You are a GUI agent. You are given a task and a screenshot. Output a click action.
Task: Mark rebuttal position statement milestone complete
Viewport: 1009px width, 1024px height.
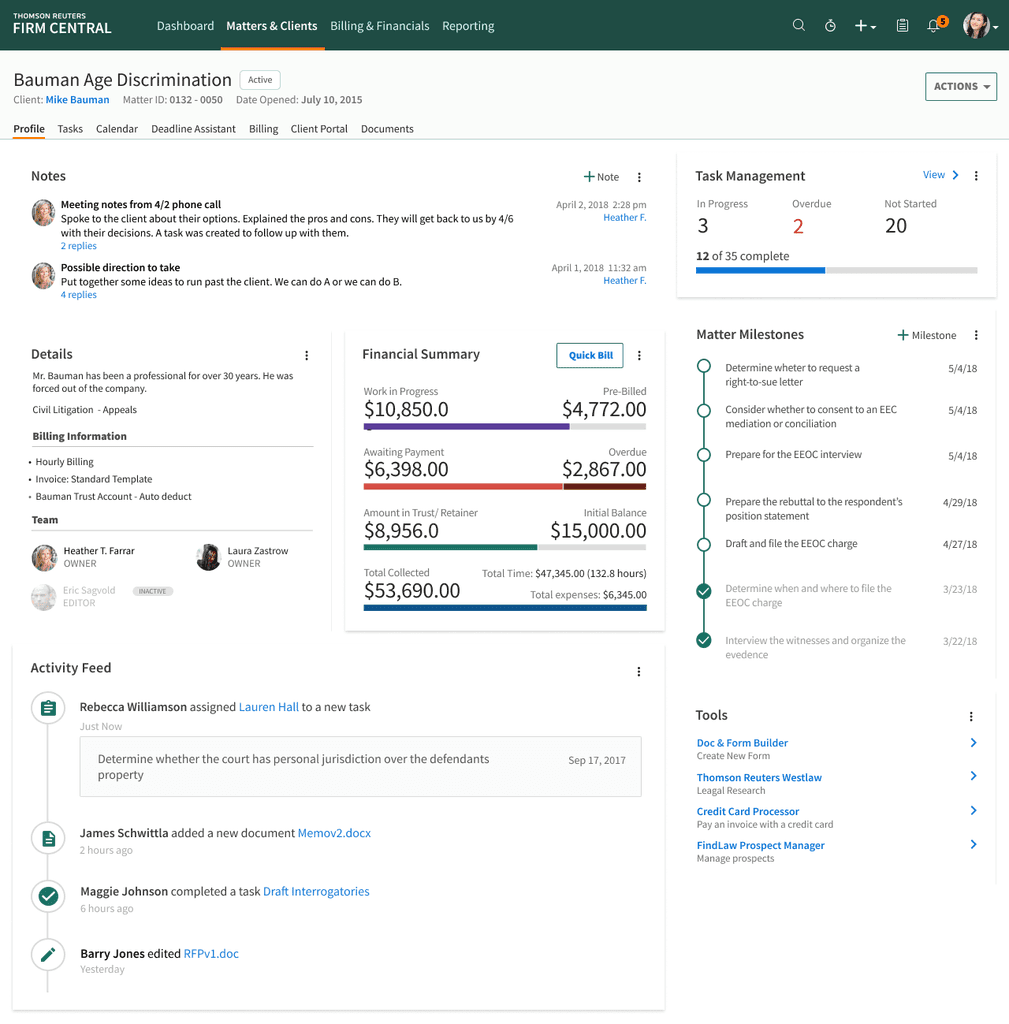703,500
